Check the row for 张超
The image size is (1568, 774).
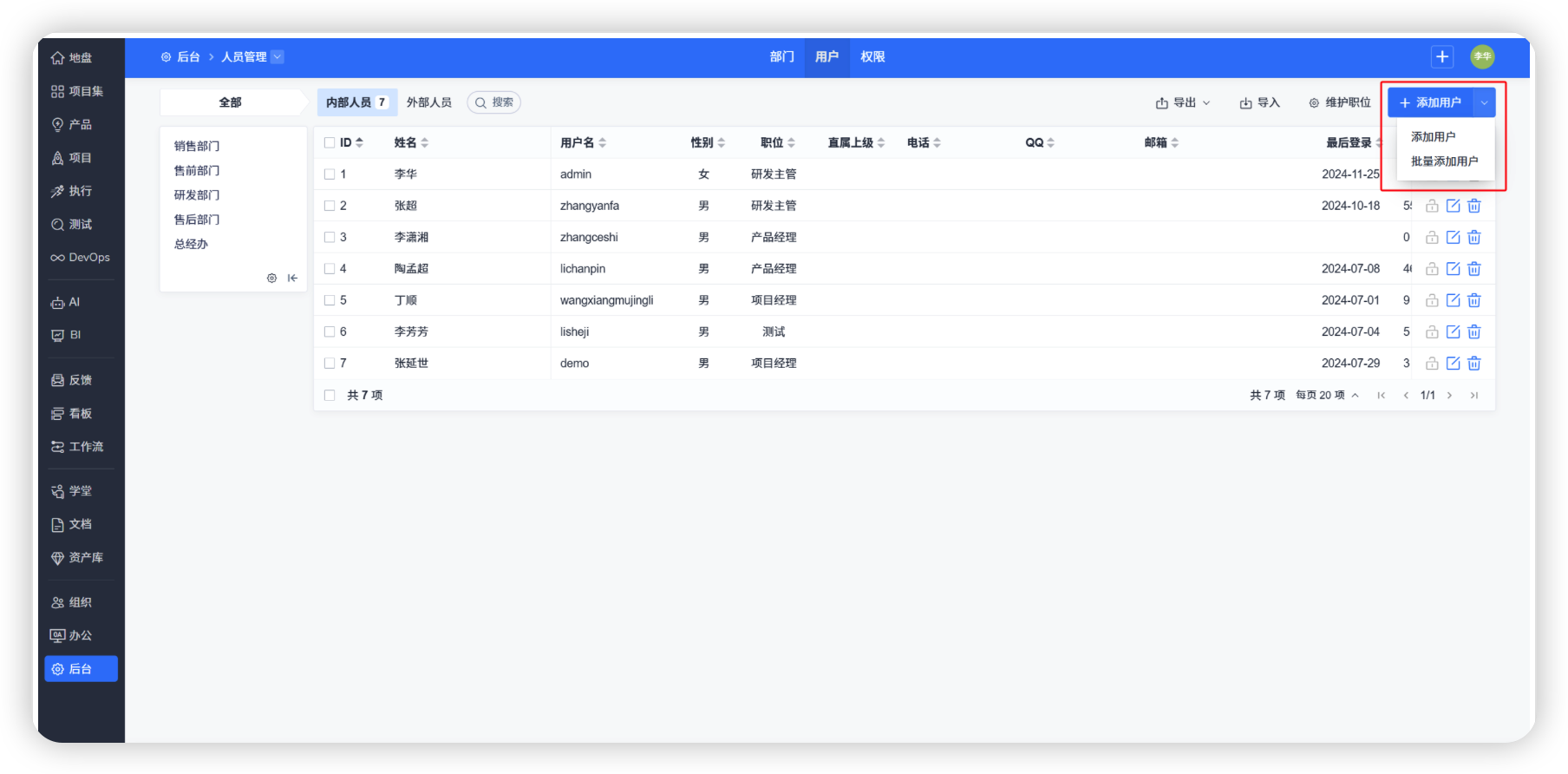click(330, 206)
